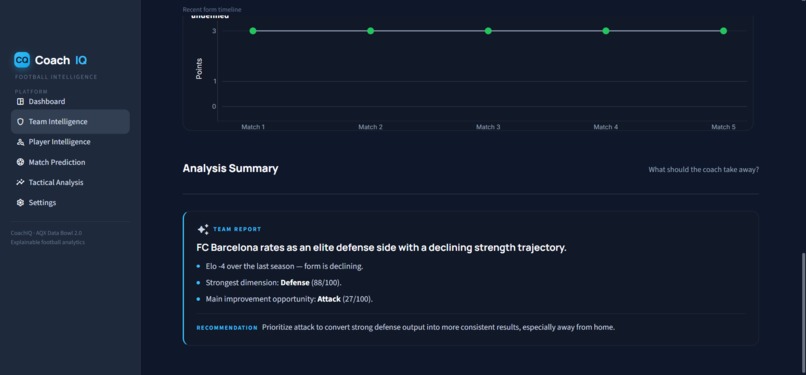This screenshot has width=806, height=375.
Task: Click the 'FOOTBALL INTELLIGENCE' tagline
Action: [56, 77]
